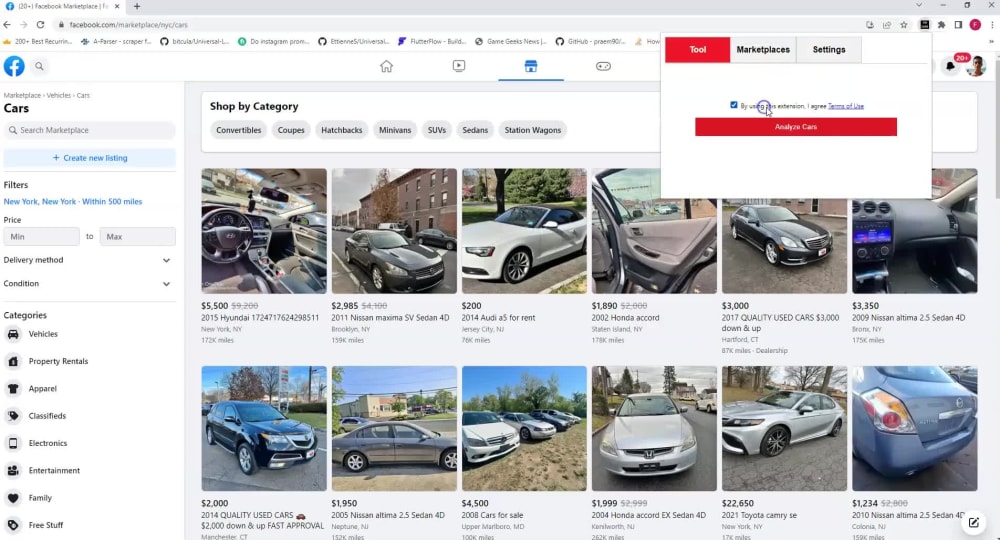Switch to the Tool tab
Viewport: 1000px width, 540px height.
pos(698,50)
